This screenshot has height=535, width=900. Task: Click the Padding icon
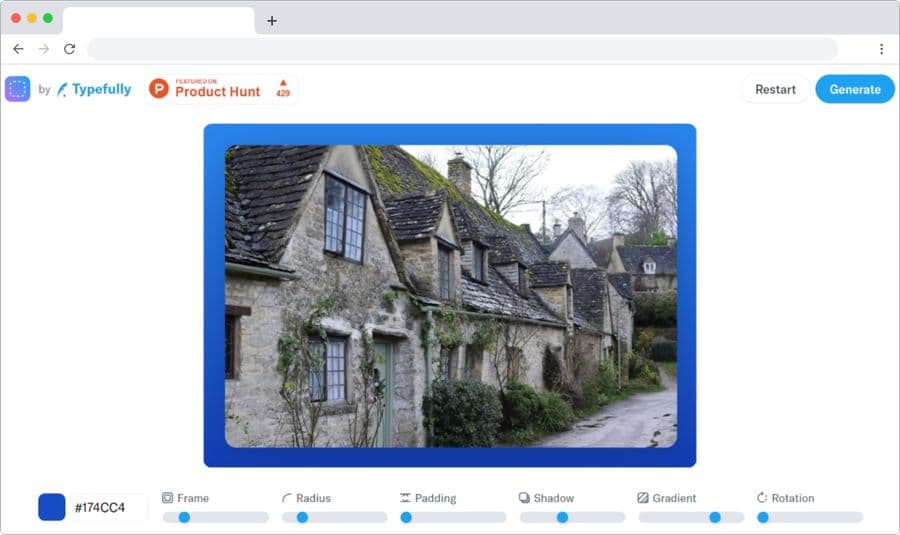coord(405,498)
